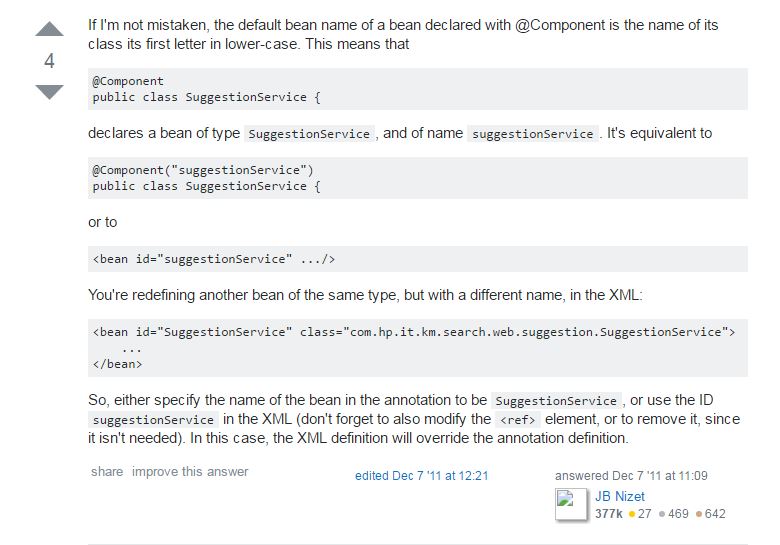This screenshot has height=545, width=780.
Task: Click the inline <ref> code snippet
Action: 518,420
